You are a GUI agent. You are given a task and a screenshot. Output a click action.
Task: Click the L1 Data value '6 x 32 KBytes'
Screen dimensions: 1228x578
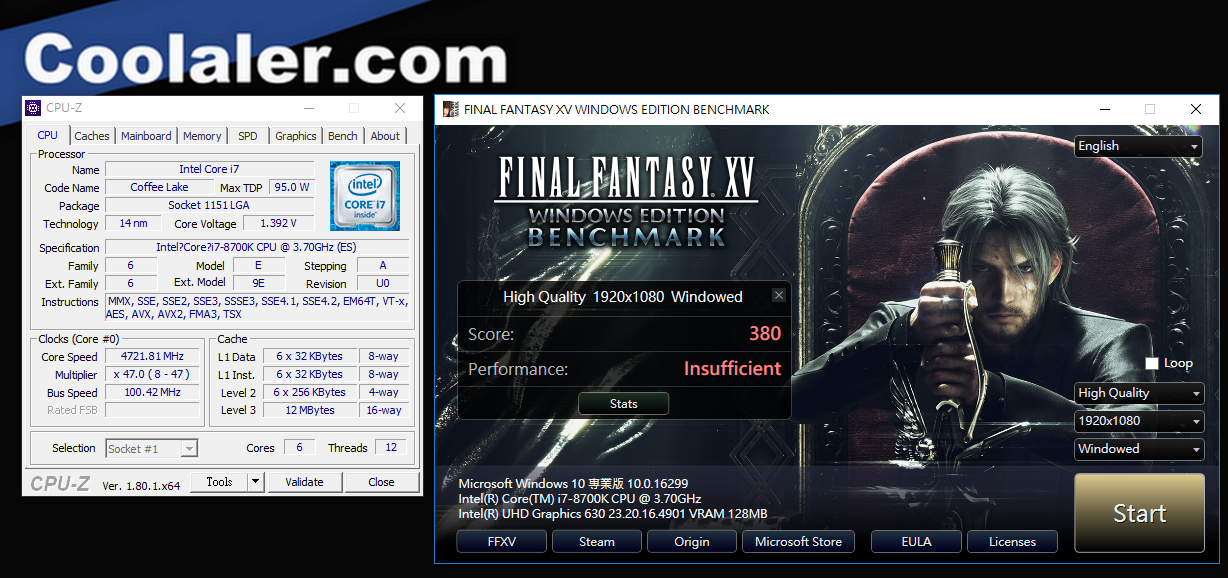tap(309, 356)
